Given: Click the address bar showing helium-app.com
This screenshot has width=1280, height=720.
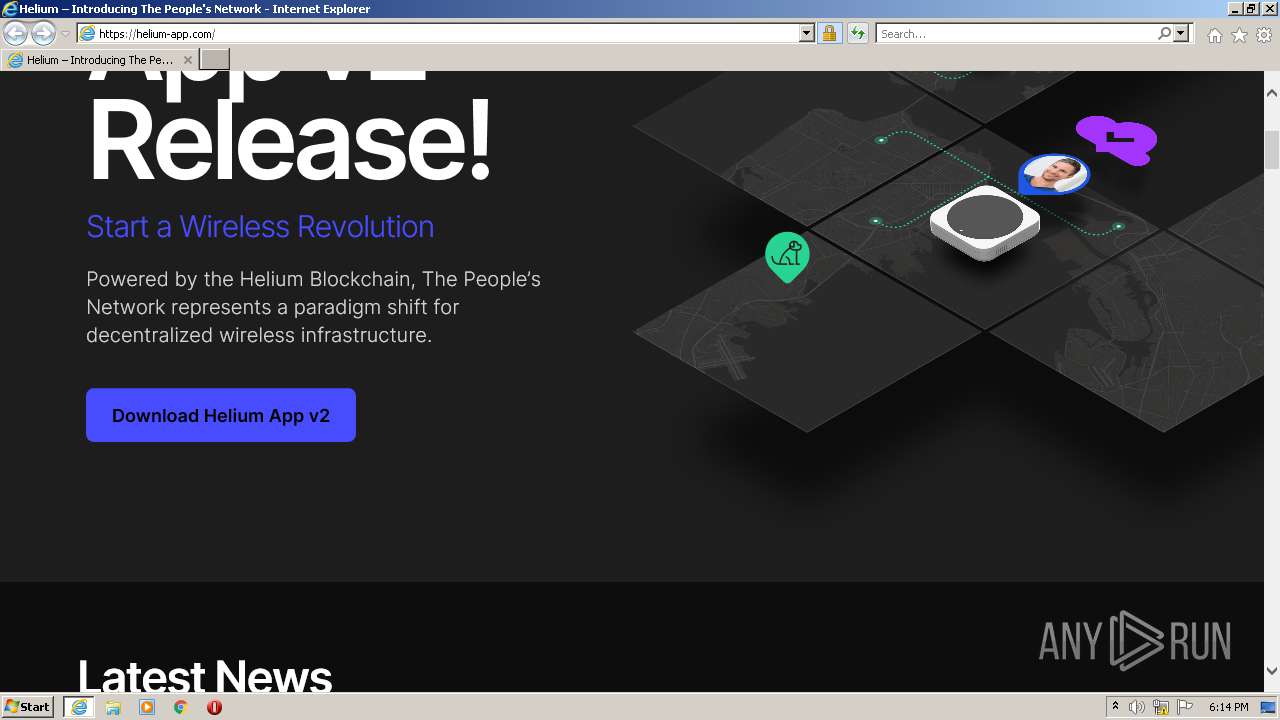Looking at the screenshot, I should pyautogui.click(x=438, y=34).
